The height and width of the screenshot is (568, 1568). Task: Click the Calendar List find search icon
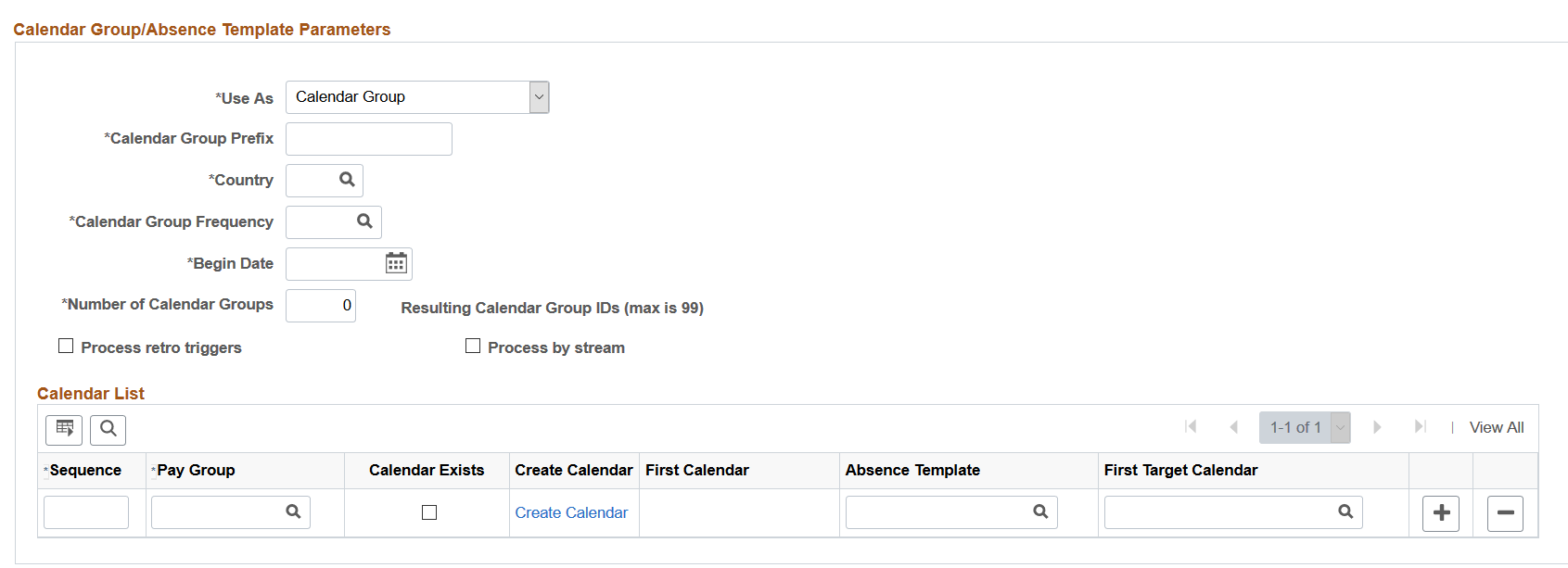(x=108, y=429)
